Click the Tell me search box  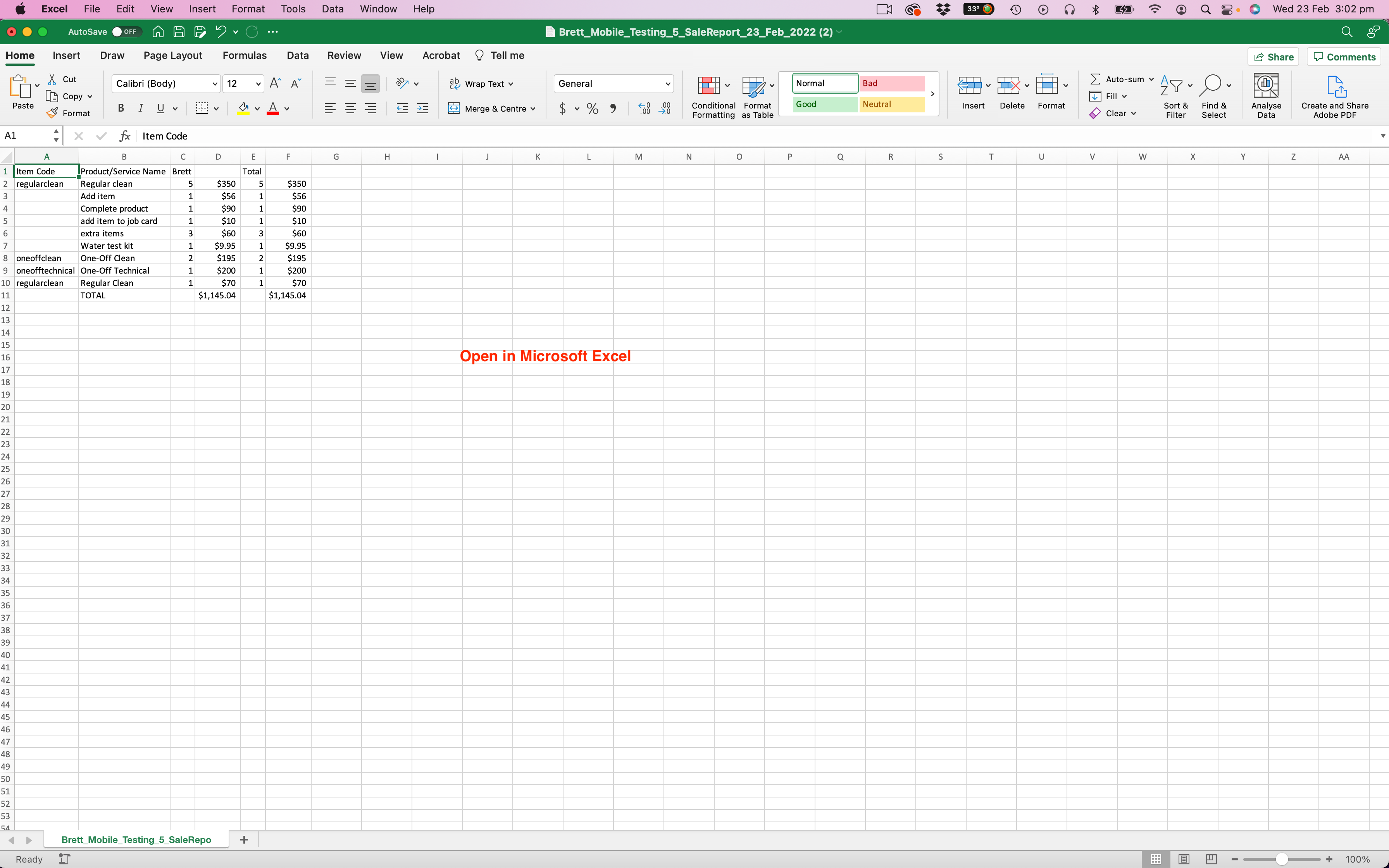[x=499, y=56]
